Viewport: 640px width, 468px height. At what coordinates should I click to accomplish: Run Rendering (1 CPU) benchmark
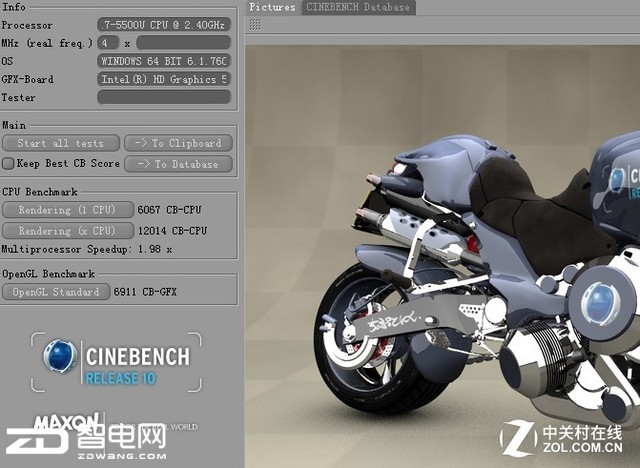(x=68, y=210)
